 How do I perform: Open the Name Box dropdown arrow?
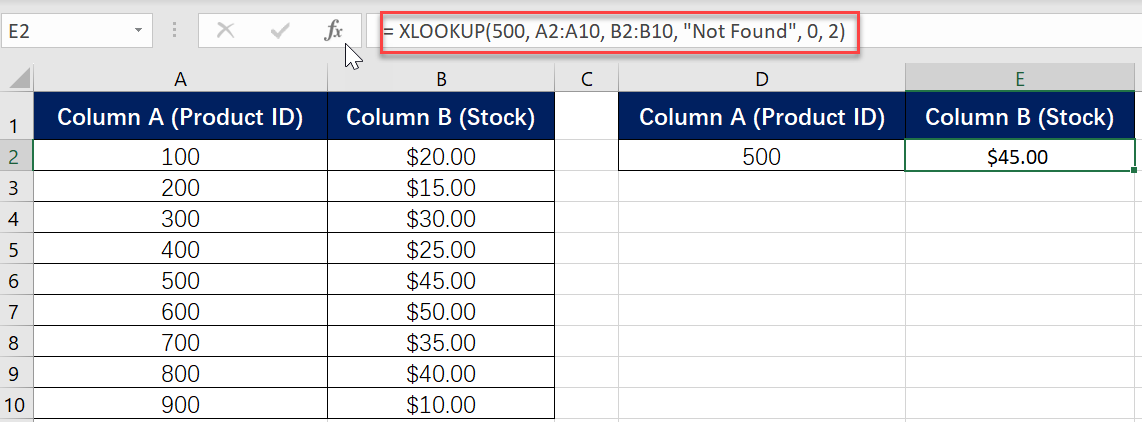point(138,31)
